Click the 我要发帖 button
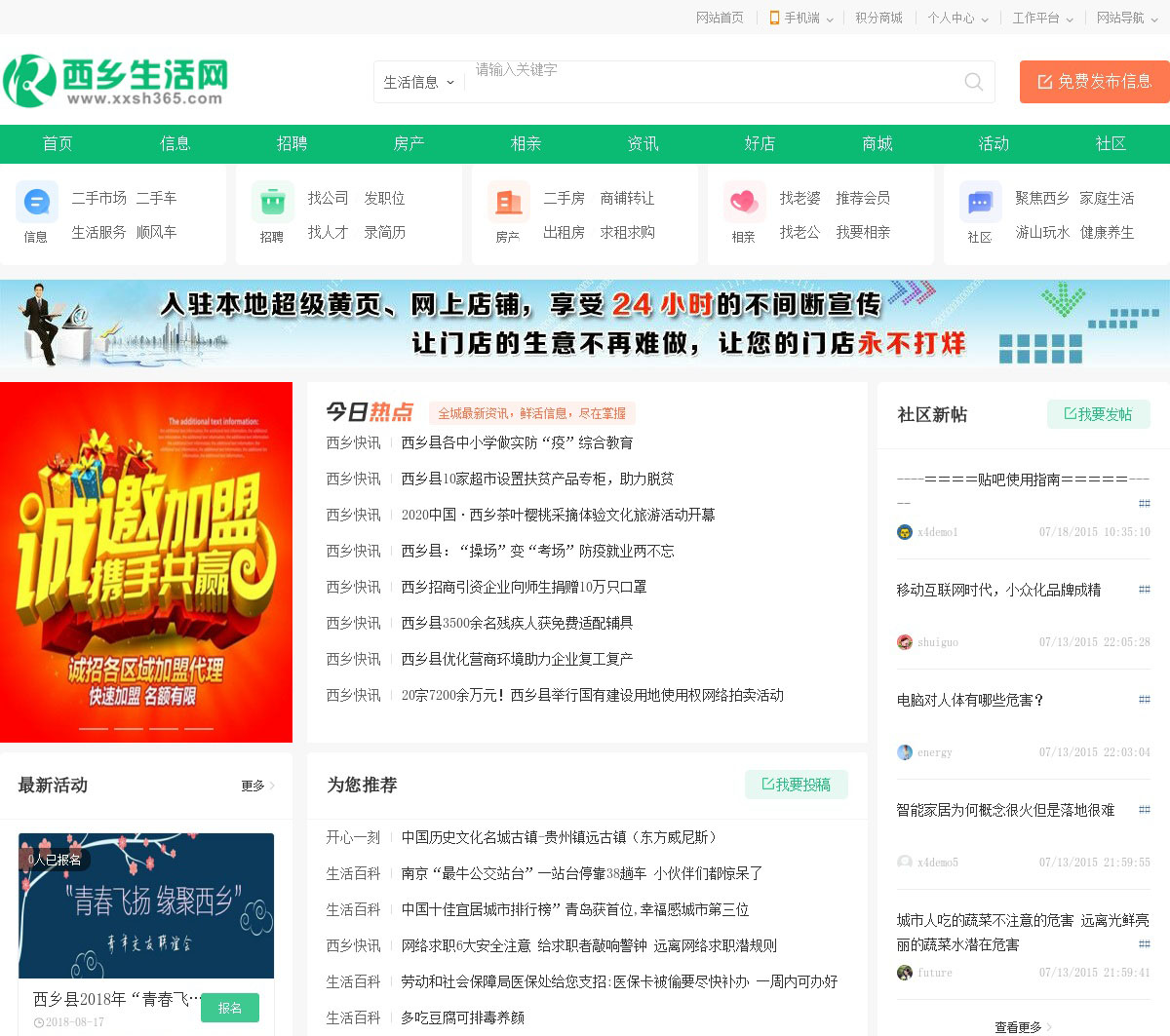The height and width of the screenshot is (1036, 1170). [1098, 414]
